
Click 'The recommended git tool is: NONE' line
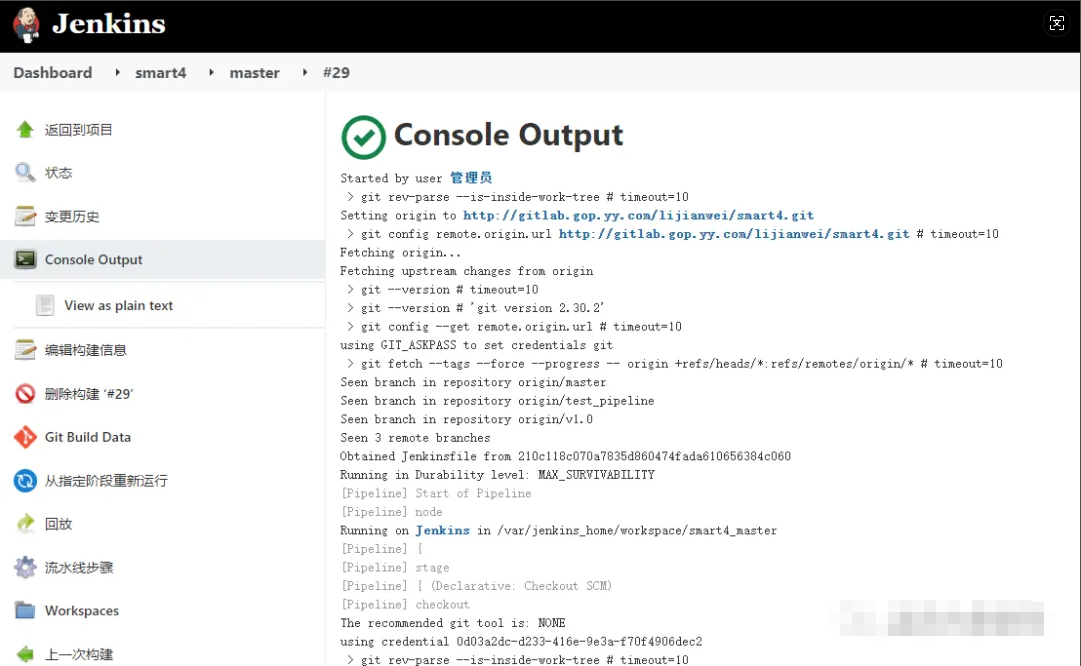coord(452,623)
